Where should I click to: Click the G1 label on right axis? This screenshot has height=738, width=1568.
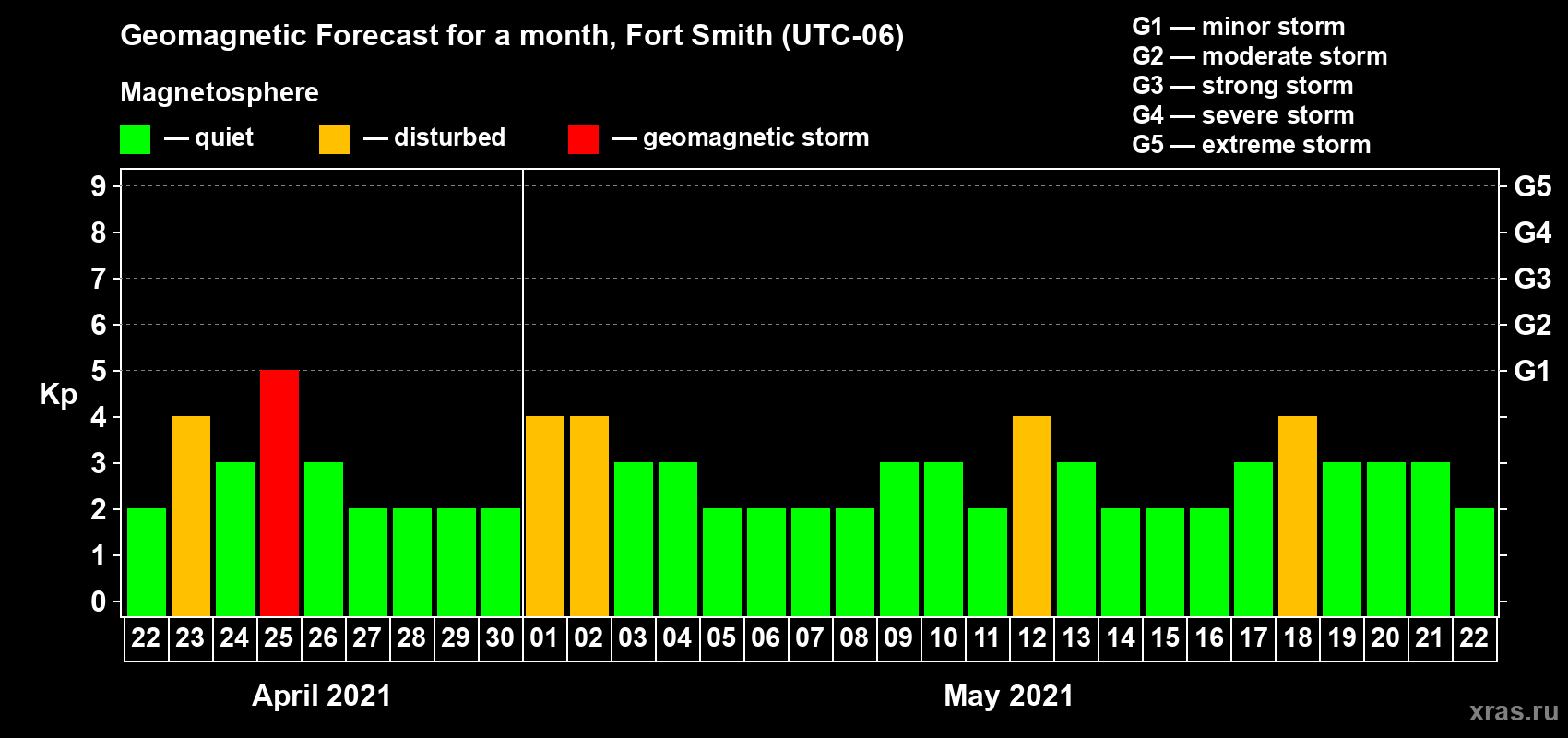tap(1532, 371)
